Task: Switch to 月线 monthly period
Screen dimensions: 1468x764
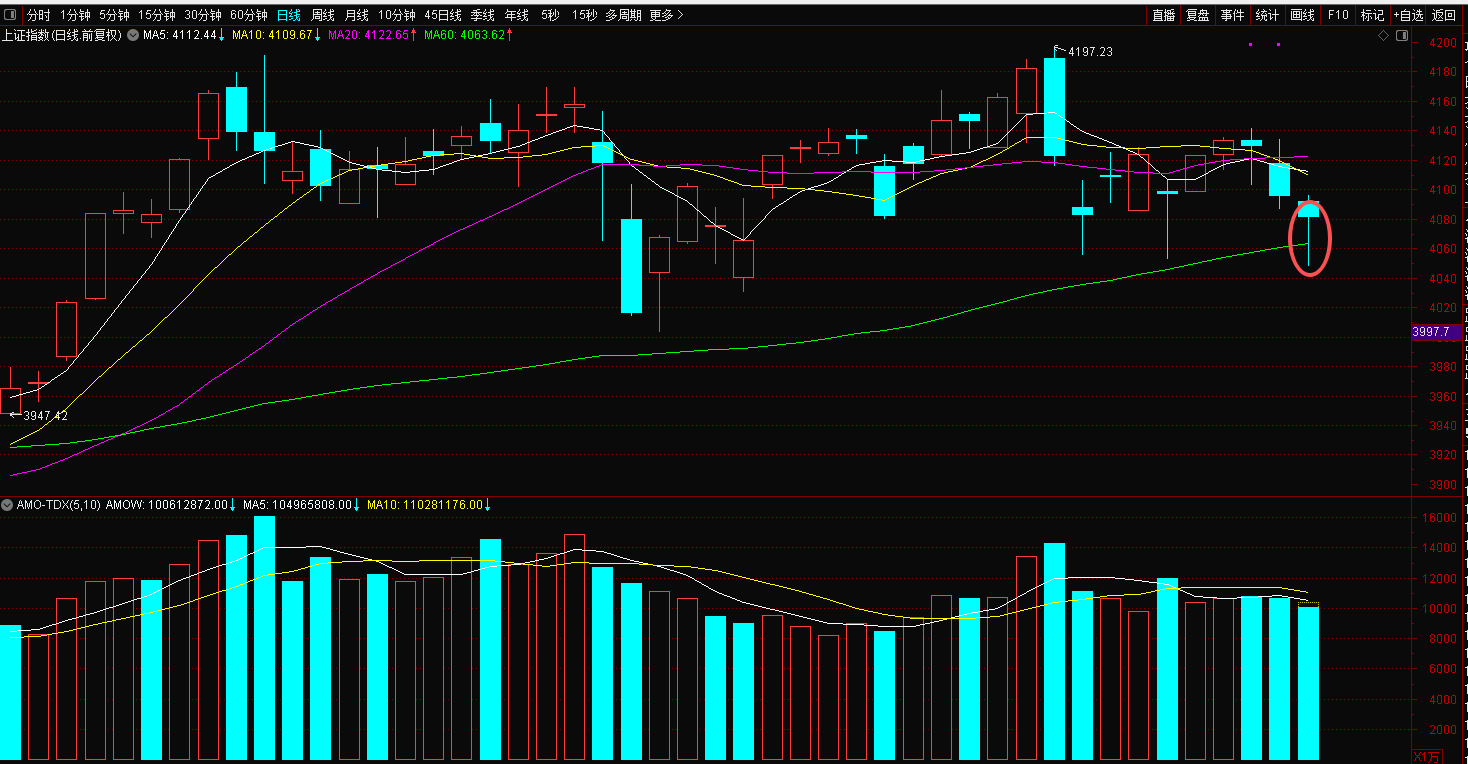Action: (356, 15)
